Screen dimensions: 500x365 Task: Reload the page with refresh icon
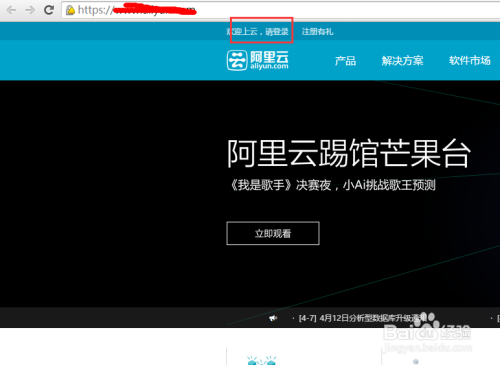tap(49, 10)
